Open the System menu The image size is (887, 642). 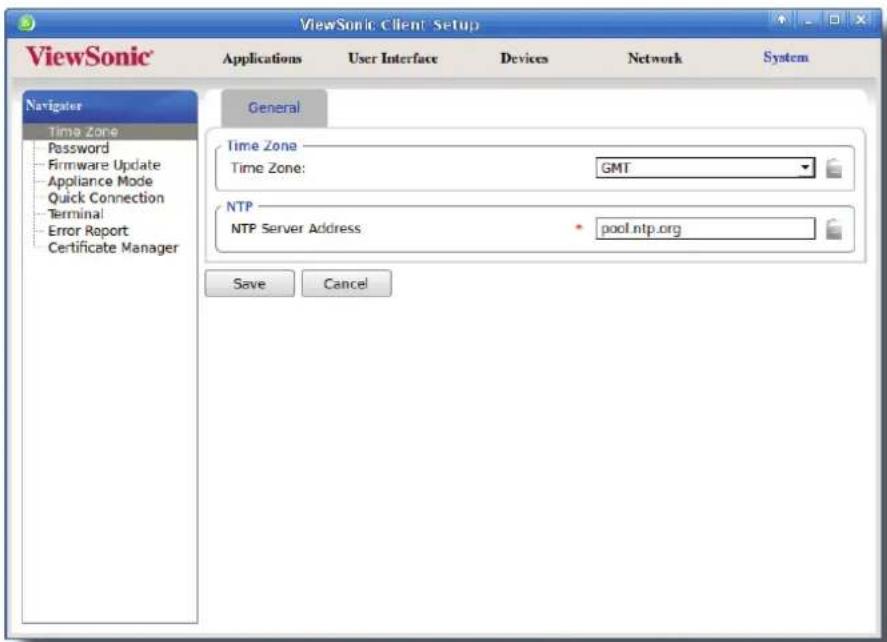point(786,57)
